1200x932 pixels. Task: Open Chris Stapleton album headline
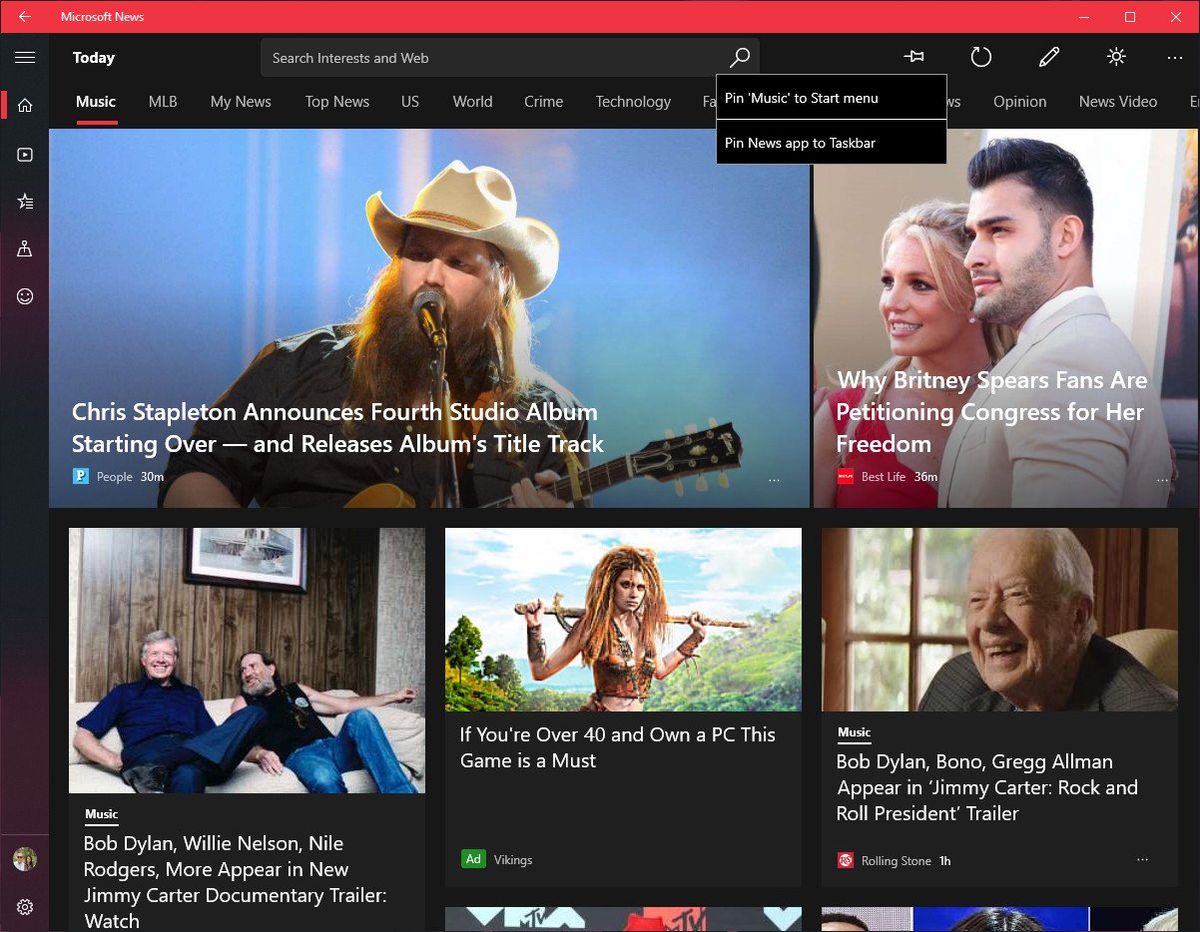(338, 427)
